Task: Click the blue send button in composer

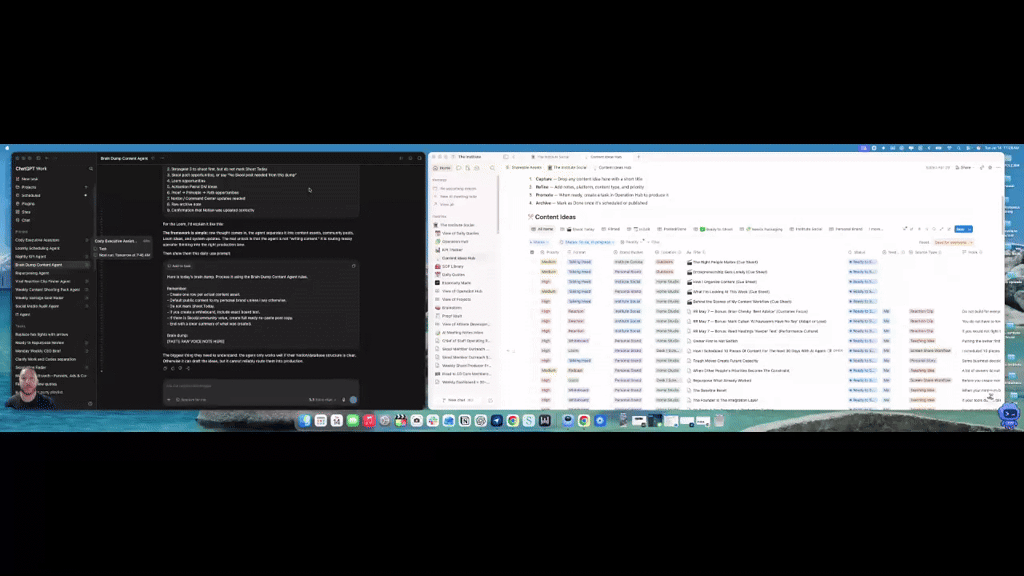Action: (x=353, y=400)
